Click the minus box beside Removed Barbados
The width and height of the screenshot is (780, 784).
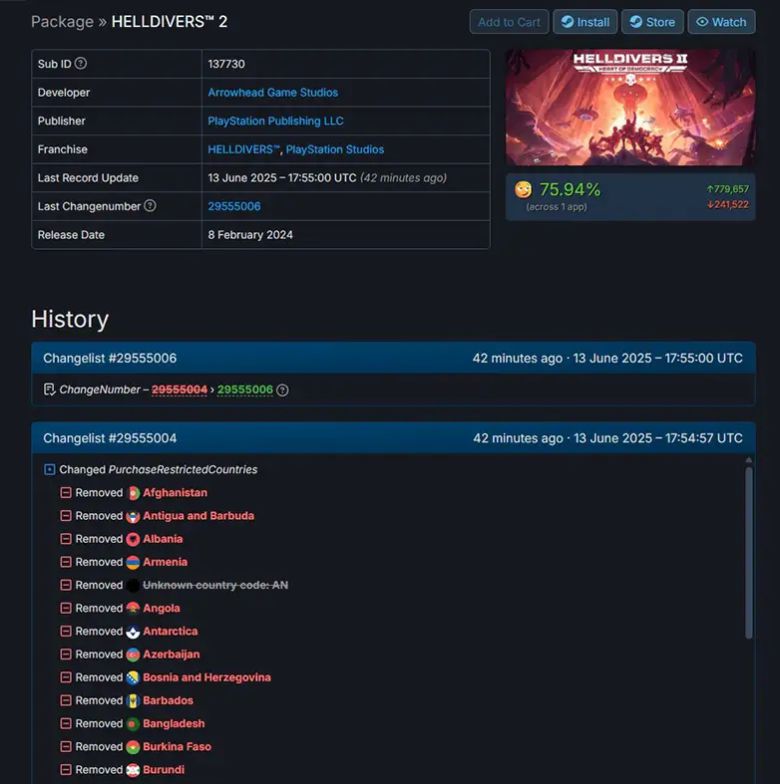click(x=66, y=700)
